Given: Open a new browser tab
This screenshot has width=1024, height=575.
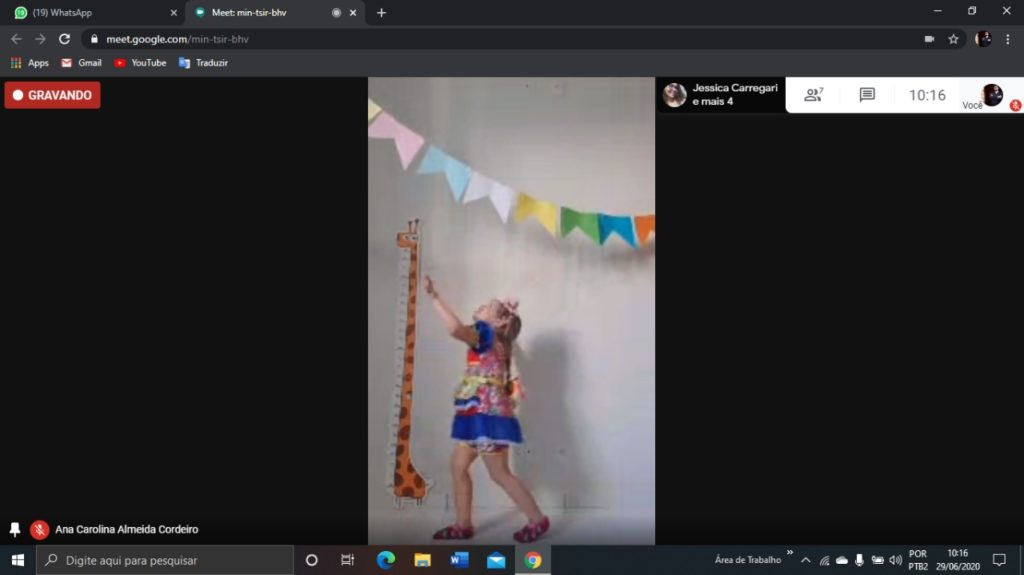Looking at the screenshot, I should tap(381, 12).
